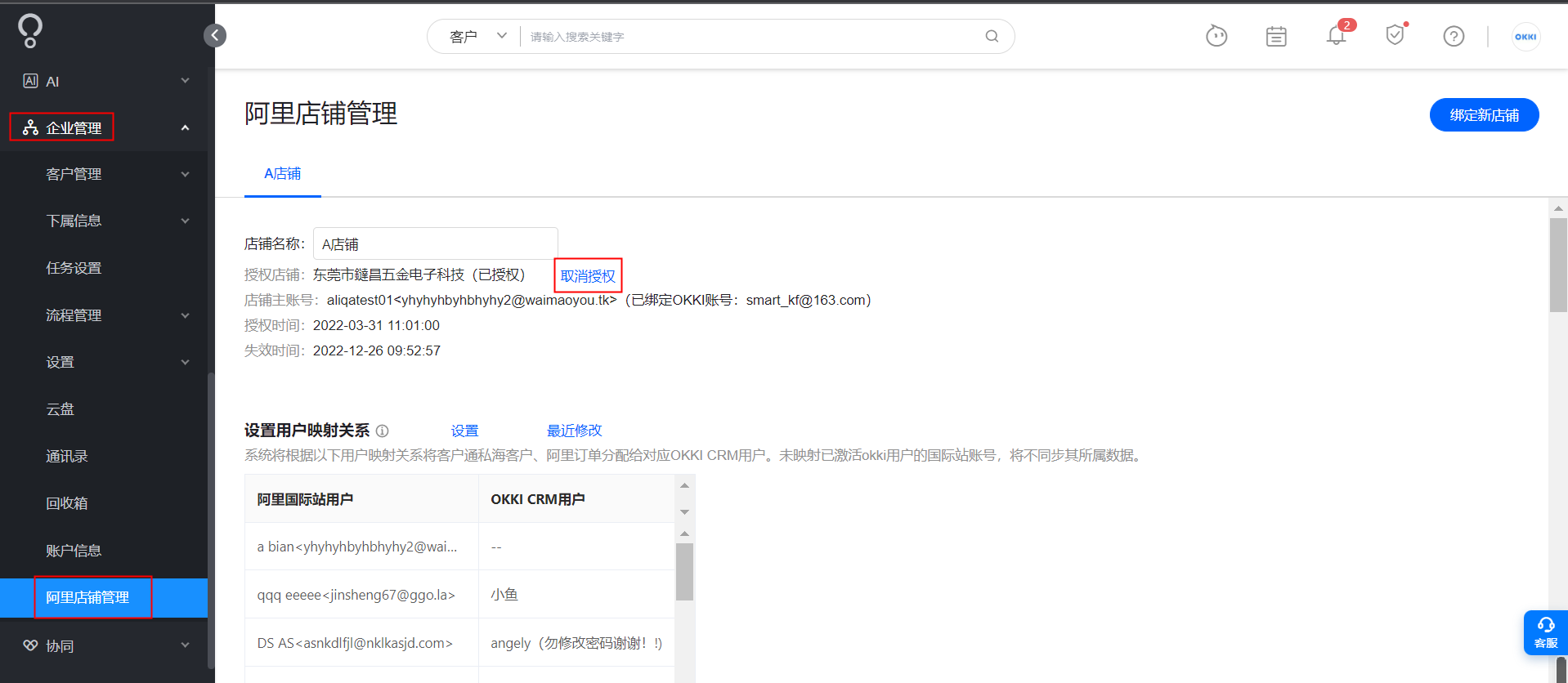
Task: Sort ascending arrow in table header
Action: (x=684, y=486)
